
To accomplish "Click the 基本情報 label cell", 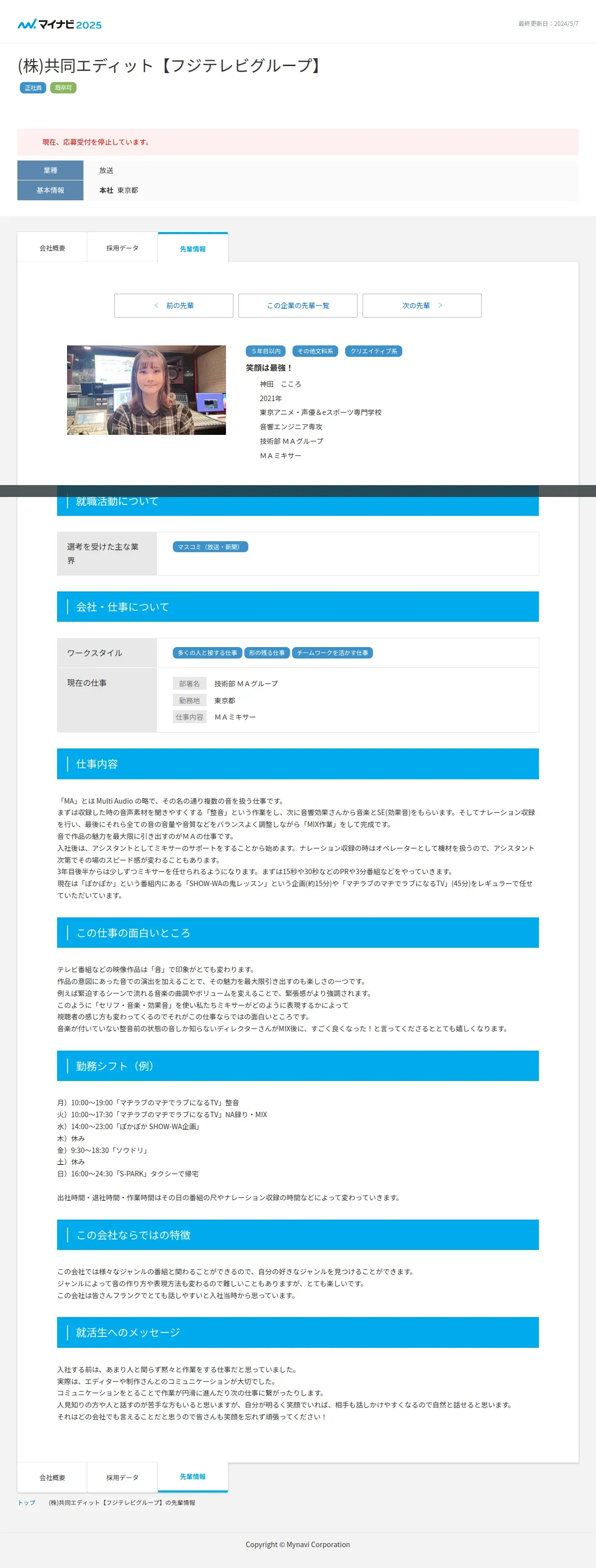I will coord(51,190).
